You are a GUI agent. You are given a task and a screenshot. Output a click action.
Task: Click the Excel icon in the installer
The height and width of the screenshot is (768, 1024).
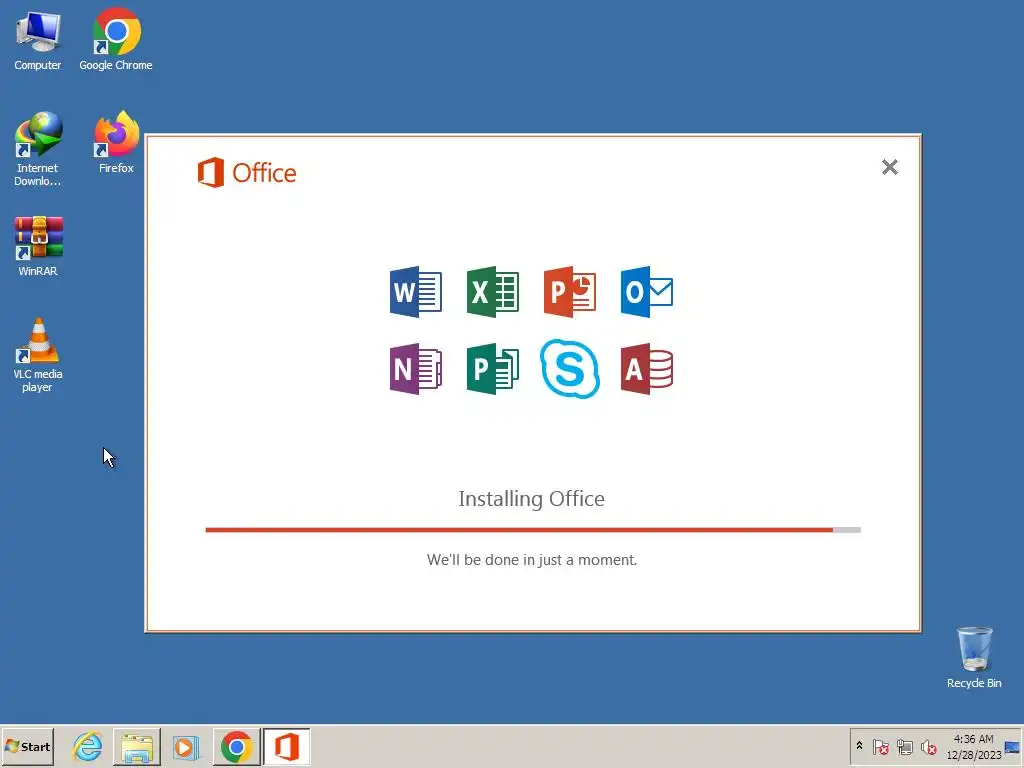492,292
